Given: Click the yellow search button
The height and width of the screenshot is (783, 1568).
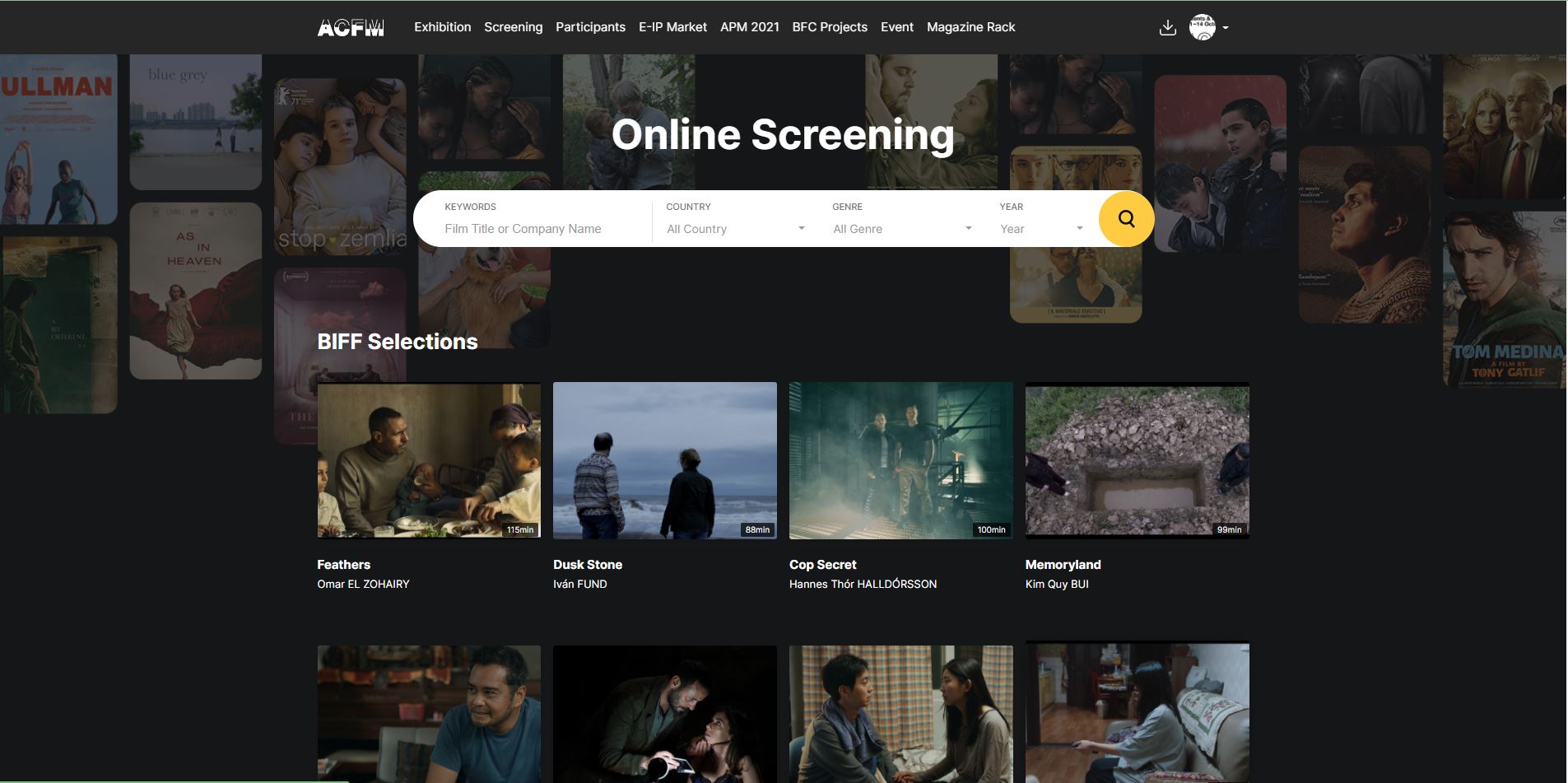Looking at the screenshot, I should click(x=1126, y=218).
